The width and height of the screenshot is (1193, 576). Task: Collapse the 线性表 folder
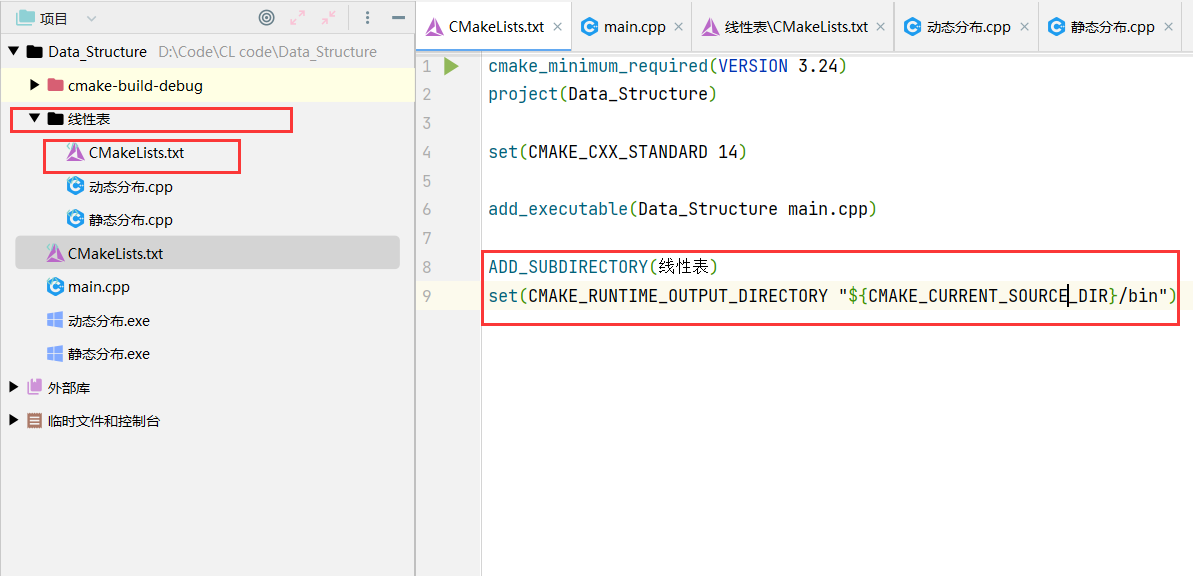pos(35,119)
